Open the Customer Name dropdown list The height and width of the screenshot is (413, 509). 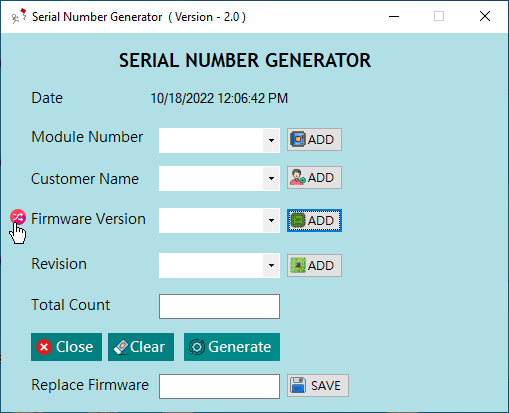(x=271, y=178)
